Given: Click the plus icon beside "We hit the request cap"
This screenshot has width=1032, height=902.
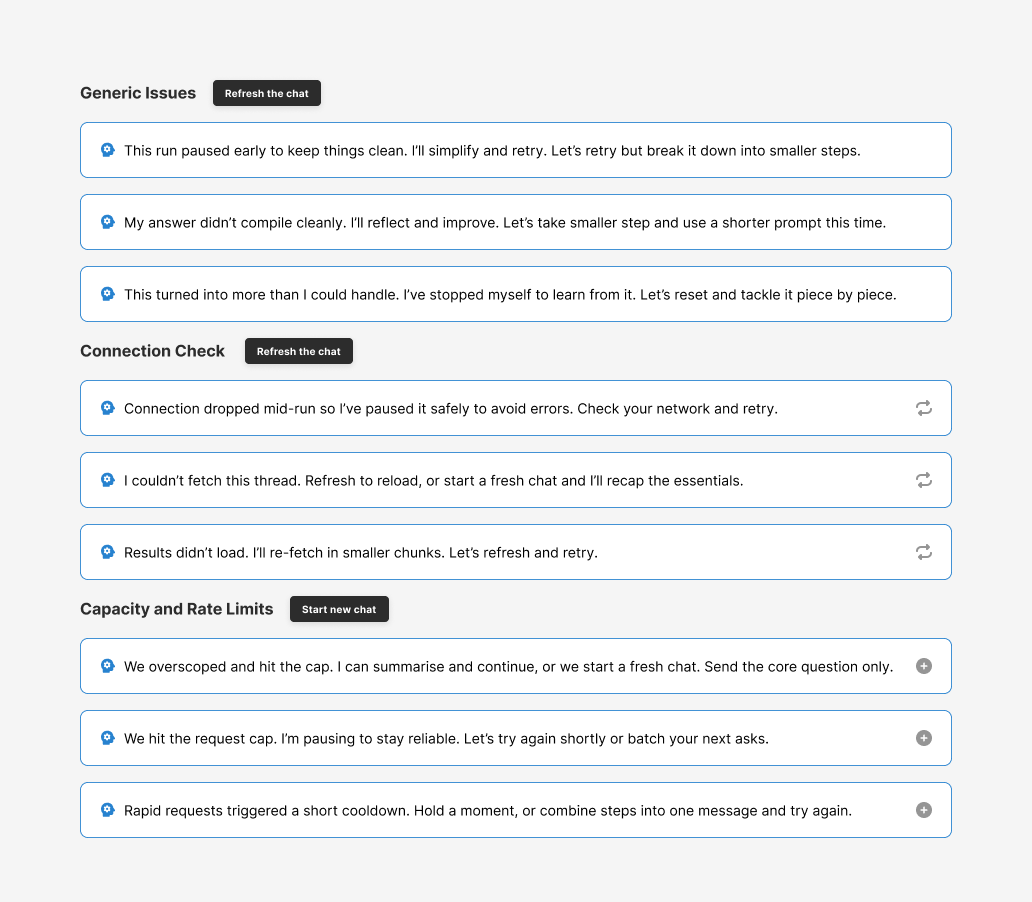Looking at the screenshot, I should [923, 738].
